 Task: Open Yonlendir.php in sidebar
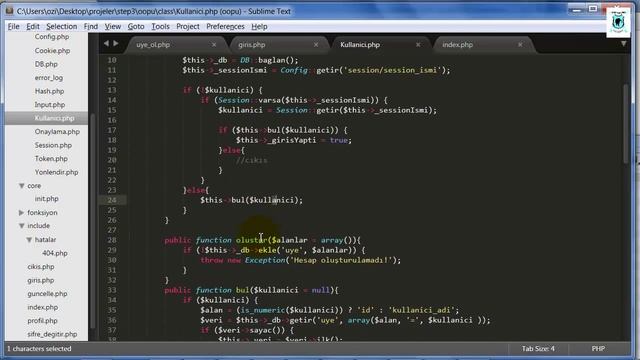(x=56, y=172)
